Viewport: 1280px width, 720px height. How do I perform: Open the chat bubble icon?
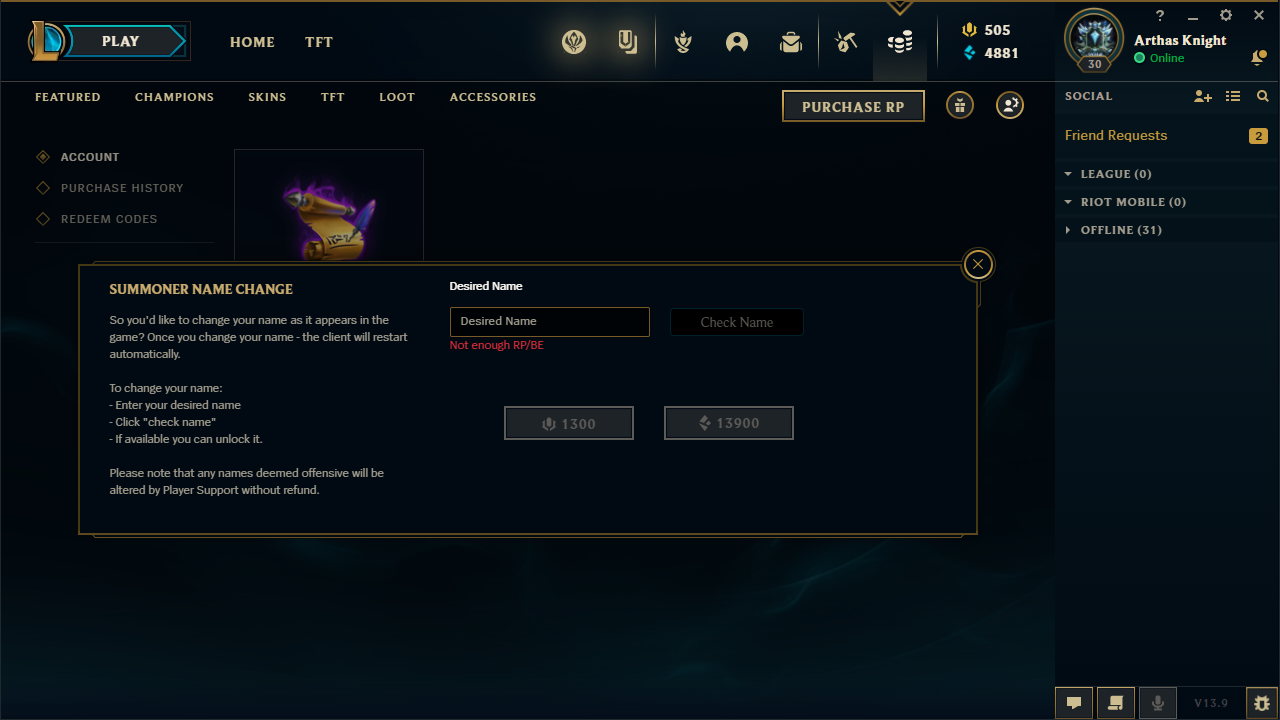[x=1074, y=703]
